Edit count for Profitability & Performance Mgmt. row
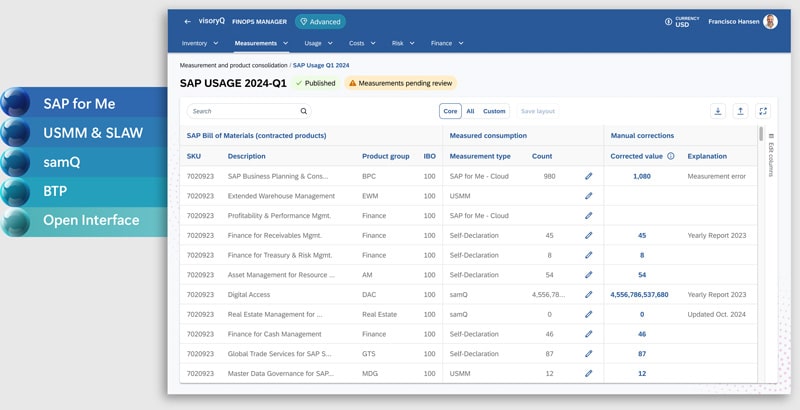 coord(588,216)
